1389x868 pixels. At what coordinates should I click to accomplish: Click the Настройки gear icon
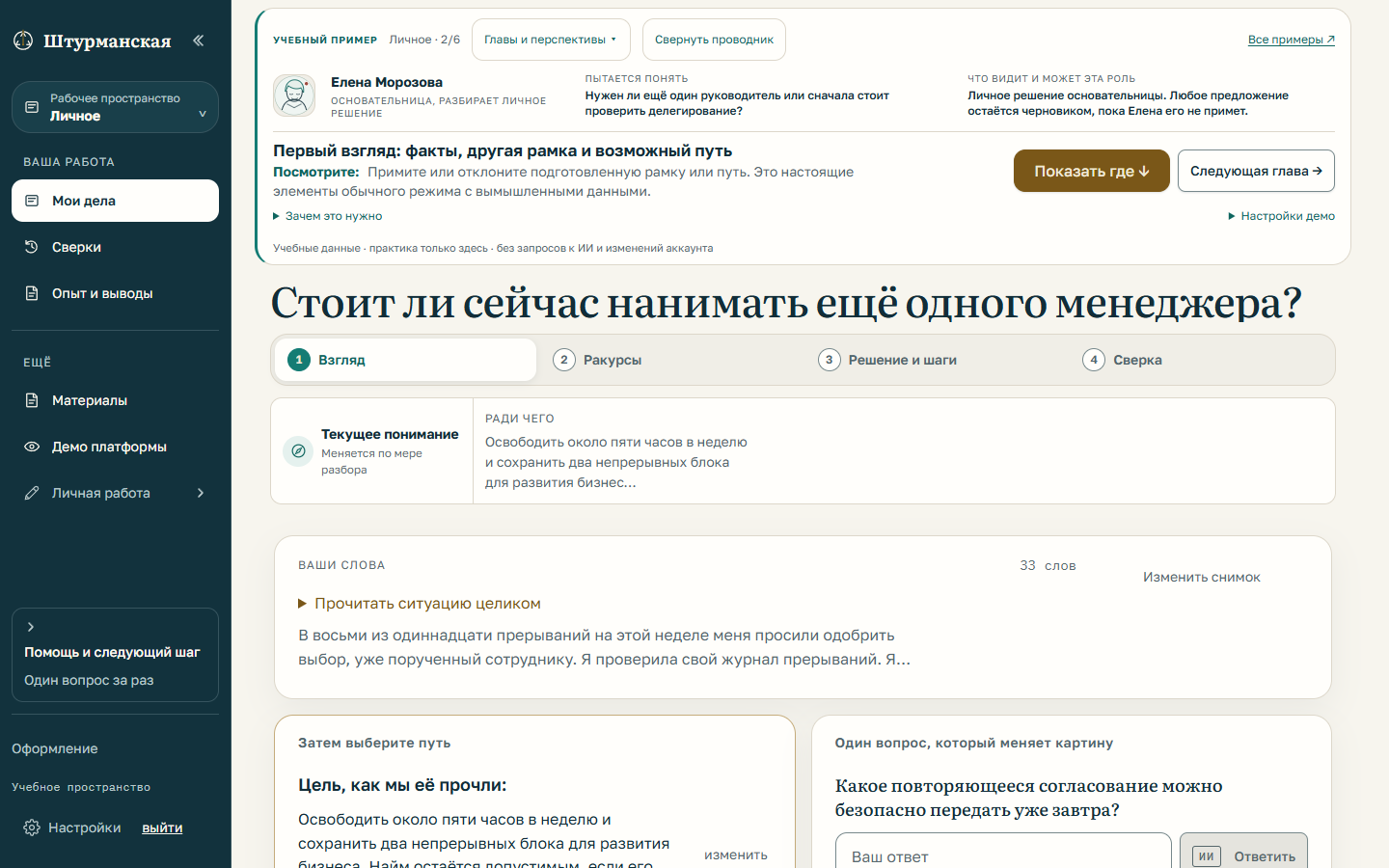point(32,827)
